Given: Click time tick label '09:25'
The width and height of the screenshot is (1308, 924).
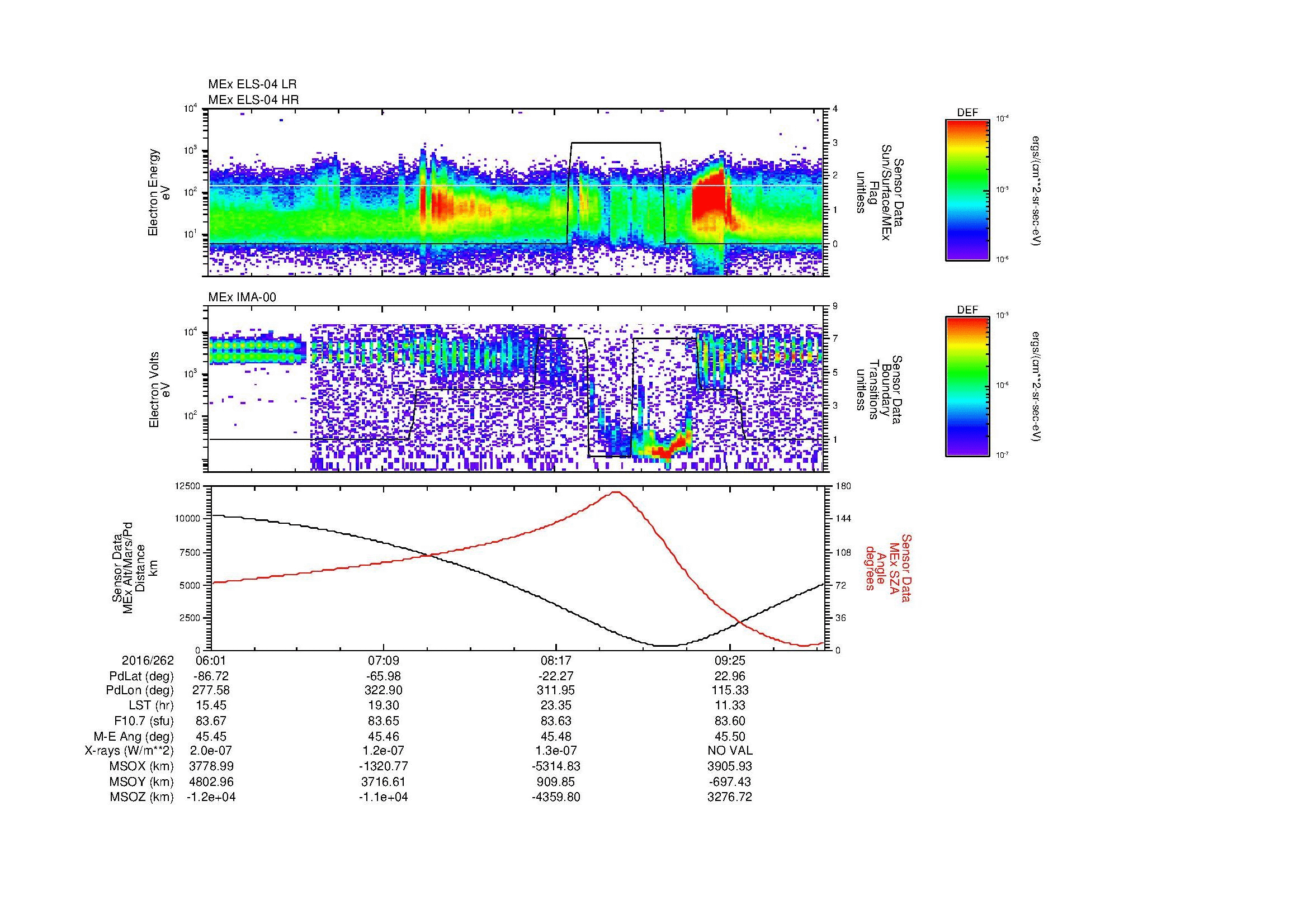Looking at the screenshot, I should pos(730,660).
